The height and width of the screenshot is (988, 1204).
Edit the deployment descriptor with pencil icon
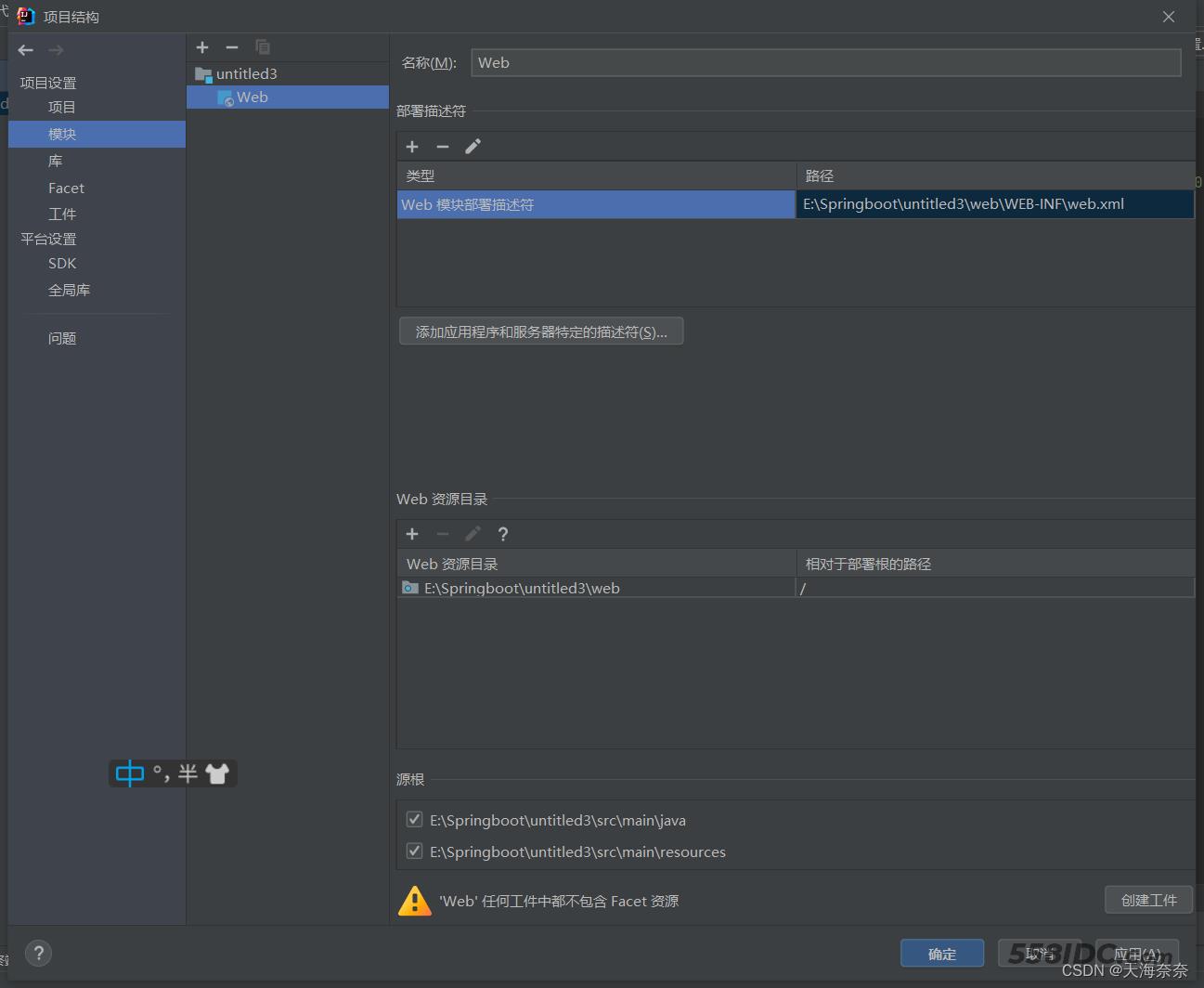[473, 147]
